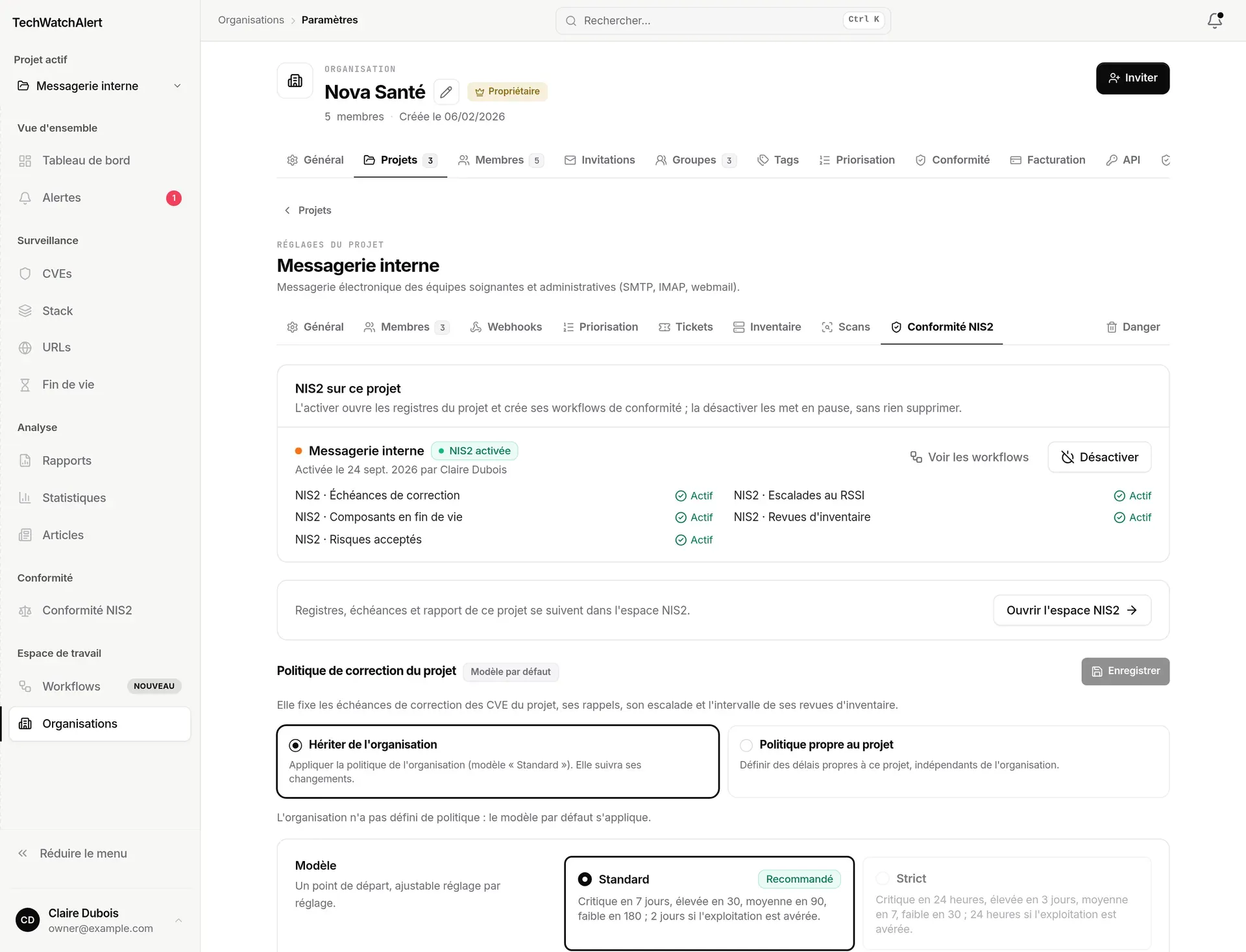Open project Webhooks tab
The width and height of the screenshot is (1246, 952).
click(506, 327)
